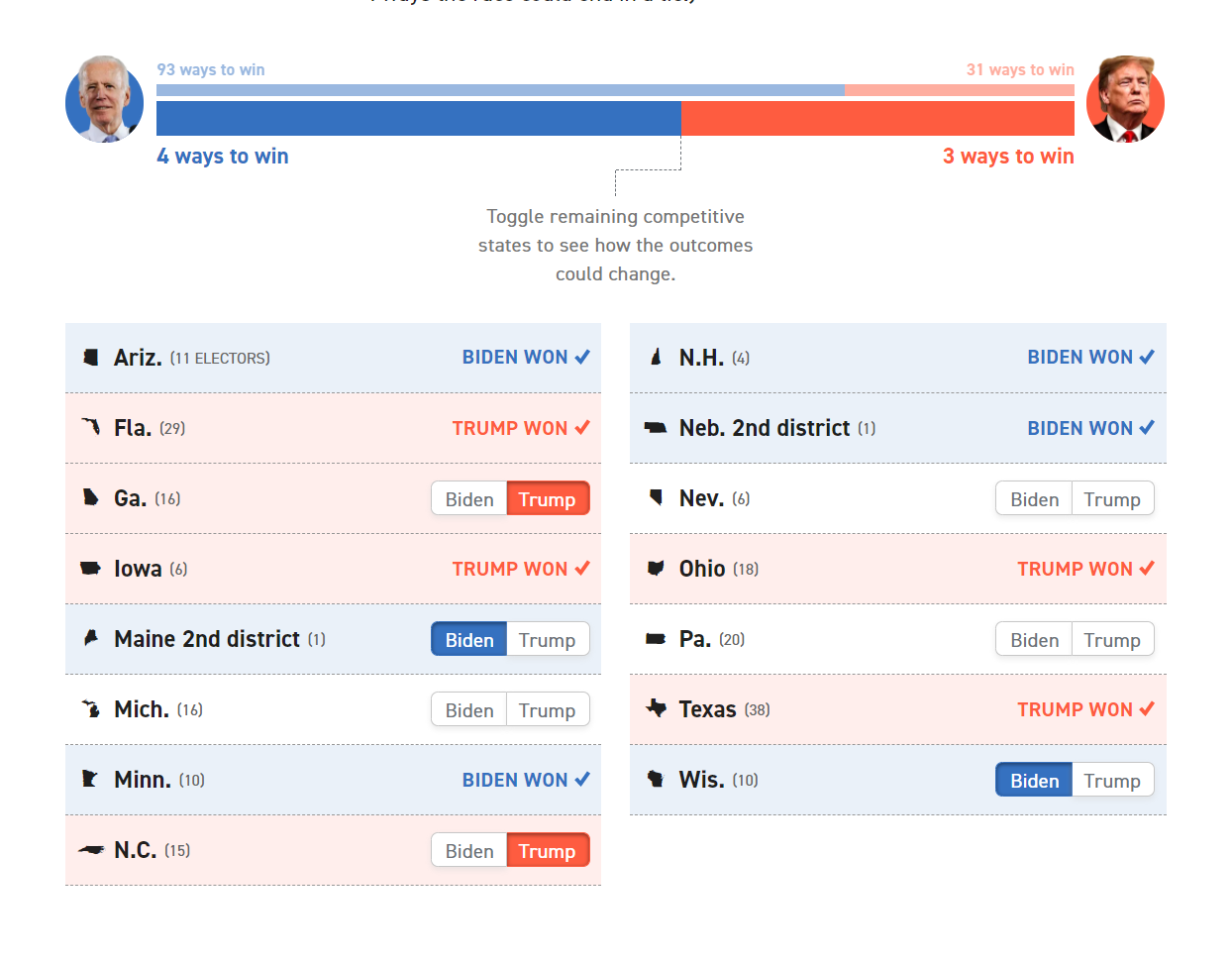
Task: Click the Florida state shape icon
Action: (x=91, y=427)
